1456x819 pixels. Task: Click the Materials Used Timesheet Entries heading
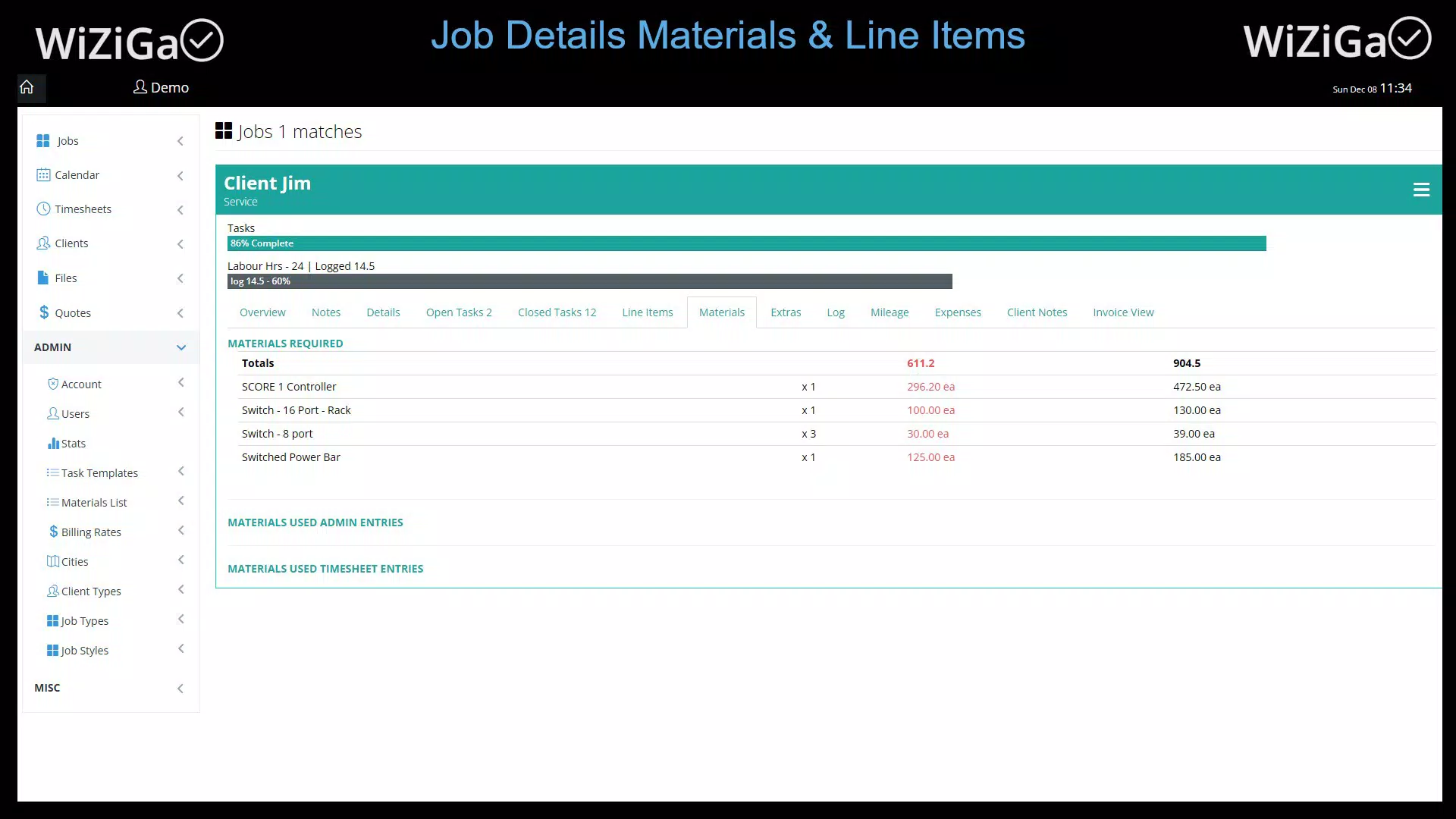click(x=325, y=569)
